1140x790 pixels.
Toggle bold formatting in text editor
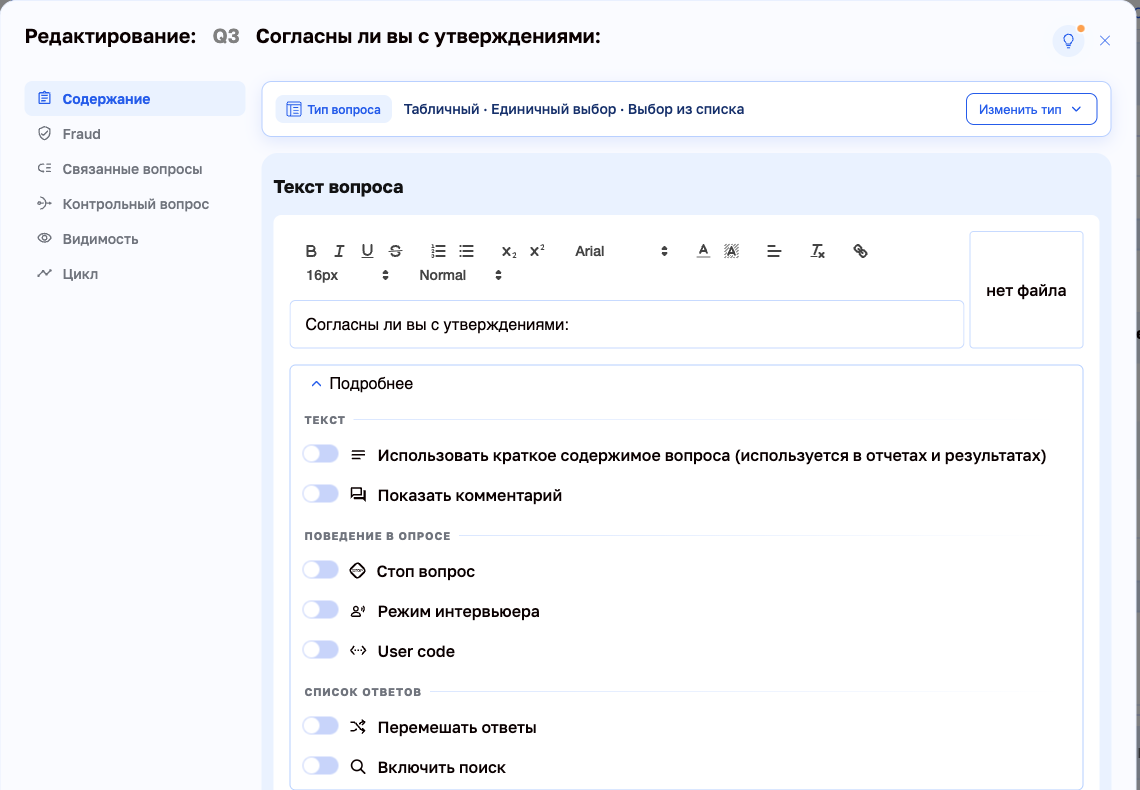[x=310, y=251]
